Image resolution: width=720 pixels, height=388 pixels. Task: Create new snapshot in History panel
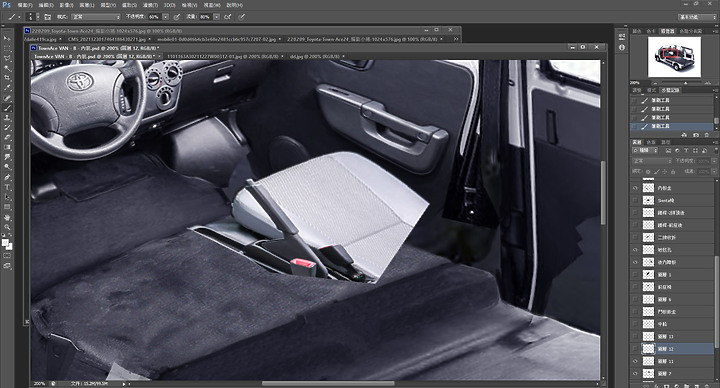[x=696, y=135]
